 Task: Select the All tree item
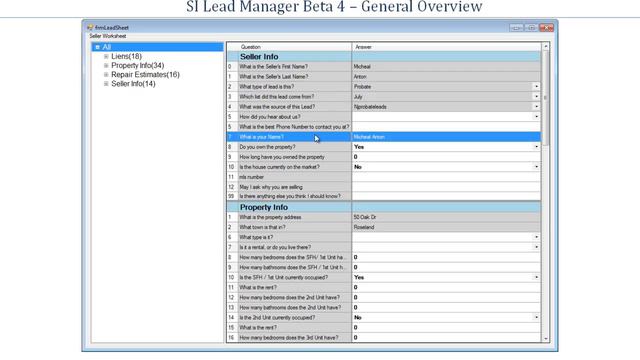point(107,47)
